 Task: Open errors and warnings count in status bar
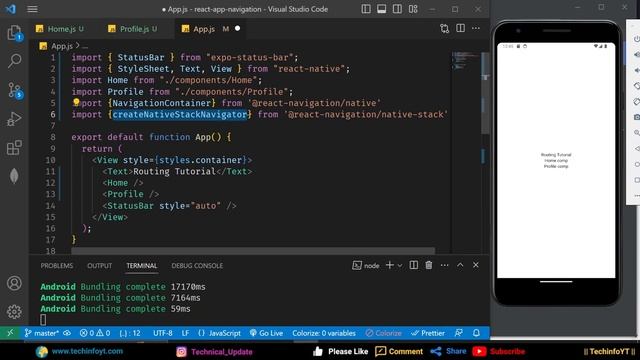click(95, 333)
